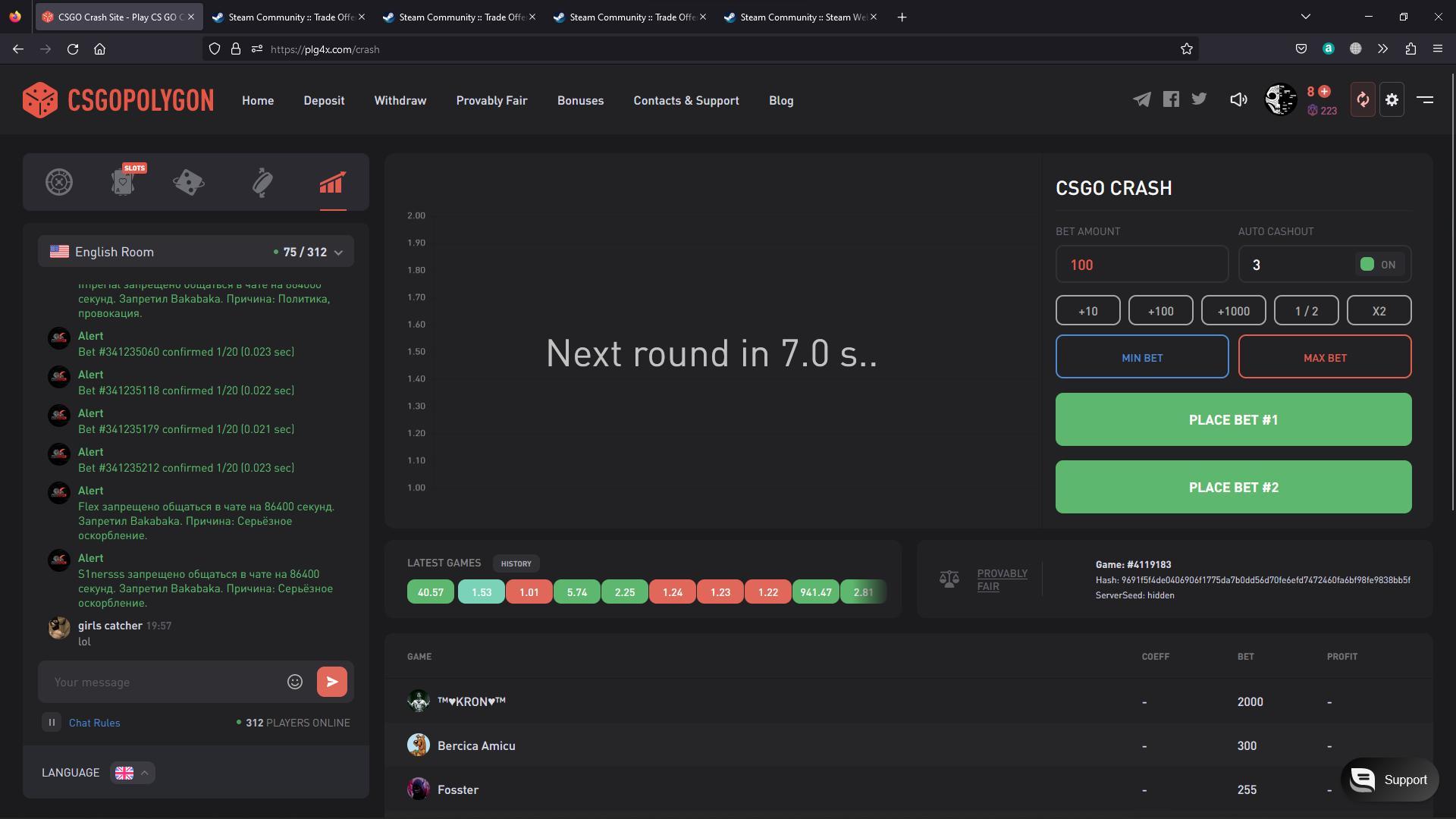Click PLACE BET #1 button
Viewport: 1456px width, 819px height.
[1233, 419]
